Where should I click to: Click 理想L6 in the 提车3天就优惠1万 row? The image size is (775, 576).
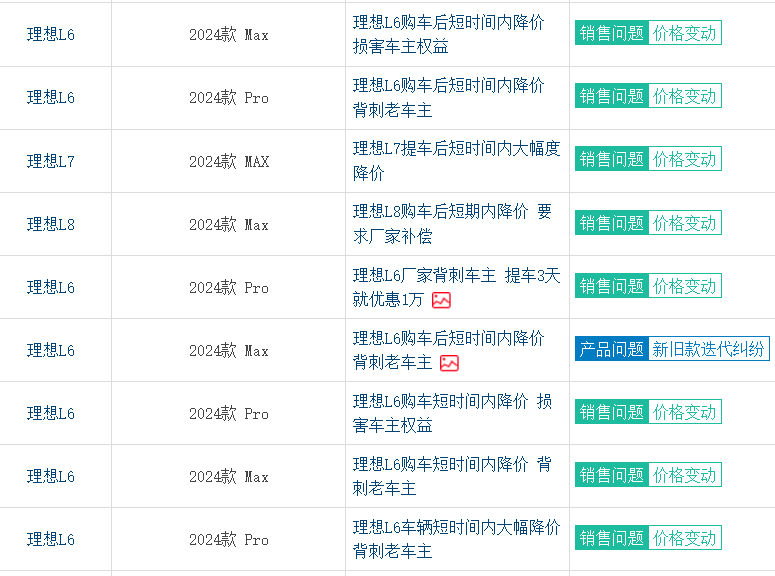[50, 287]
